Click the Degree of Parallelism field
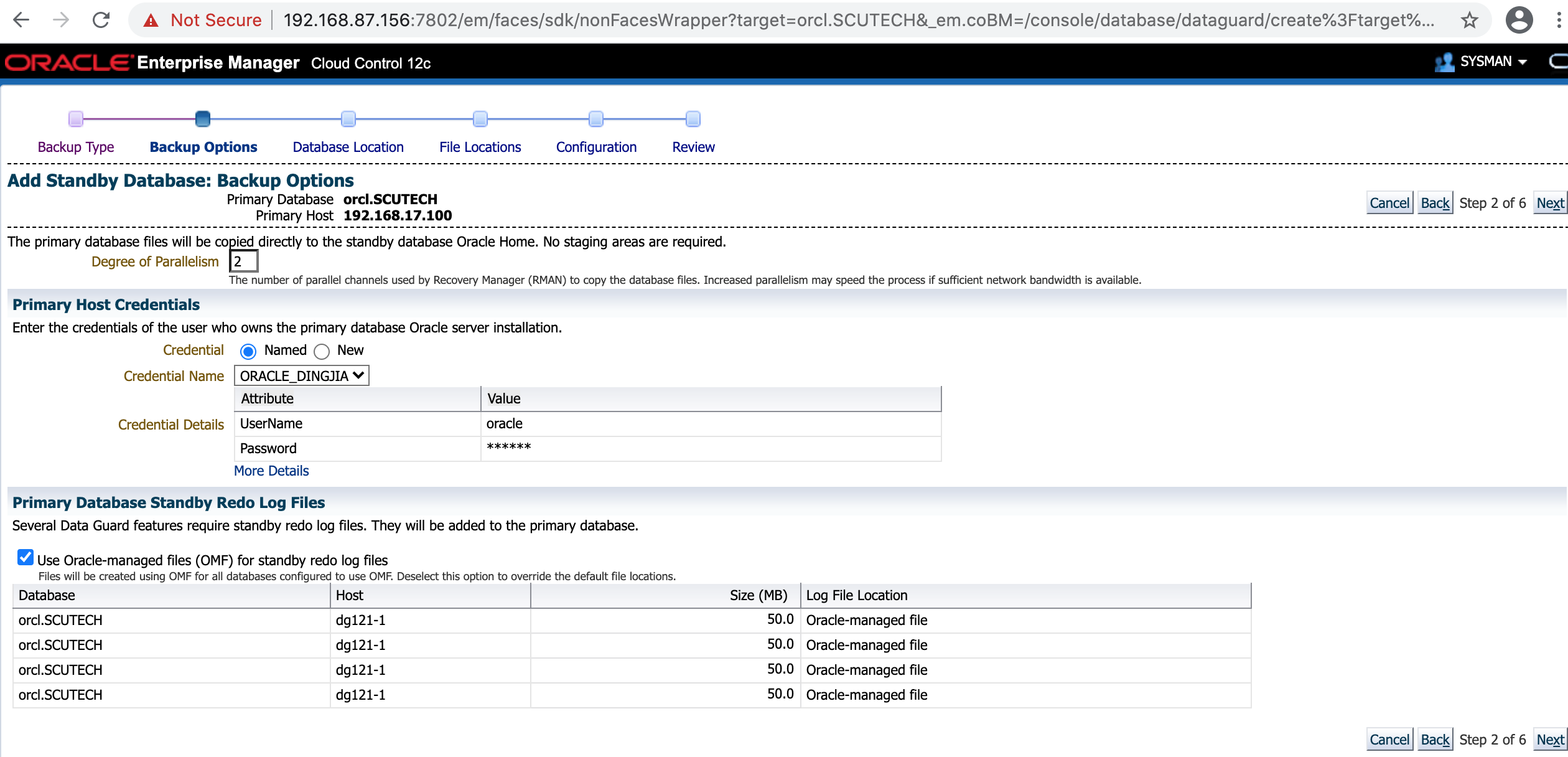Image resolution: width=1568 pixels, height=757 pixels. (243, 261)
